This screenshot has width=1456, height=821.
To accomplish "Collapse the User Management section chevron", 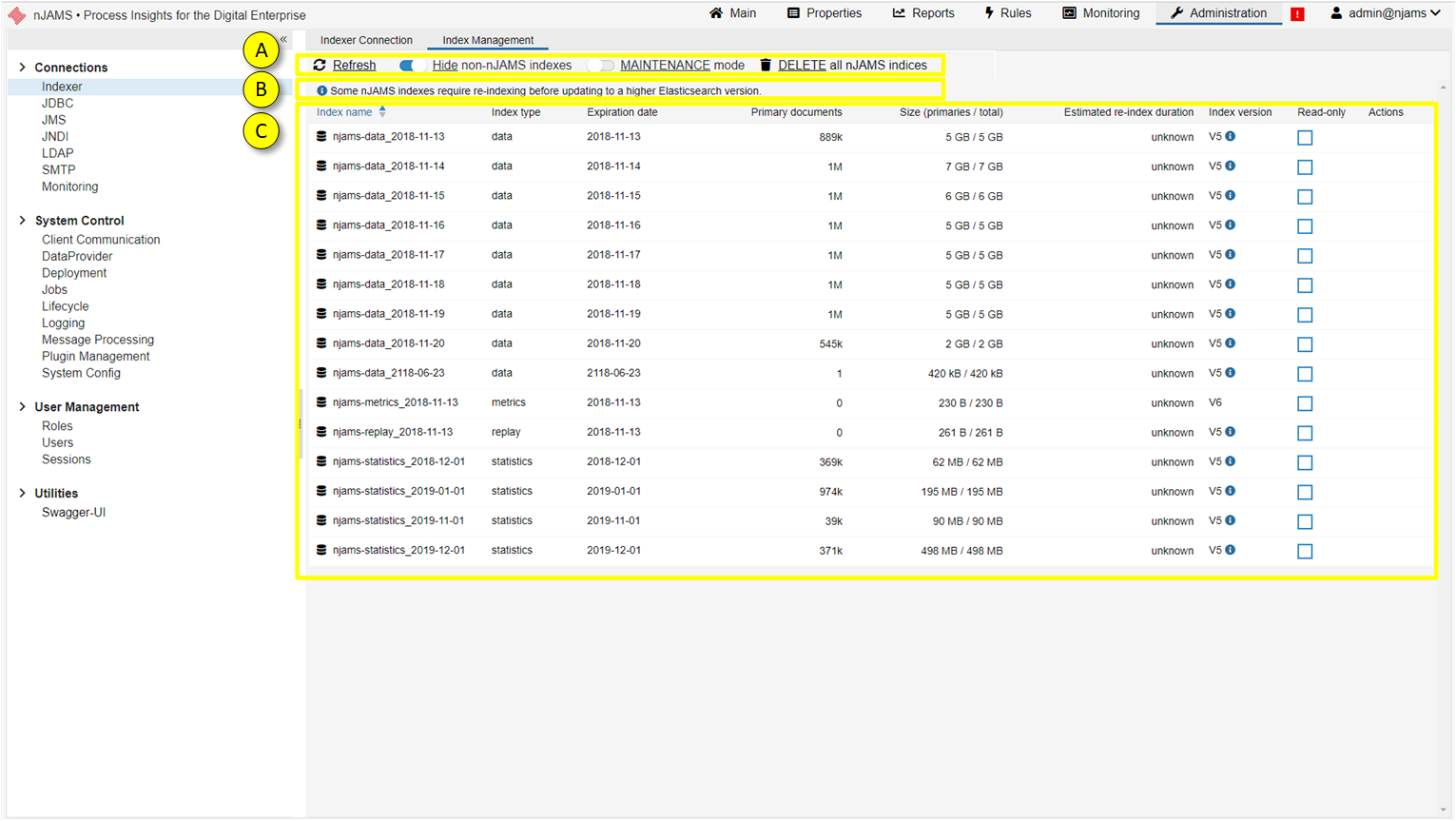I will 22,406.
